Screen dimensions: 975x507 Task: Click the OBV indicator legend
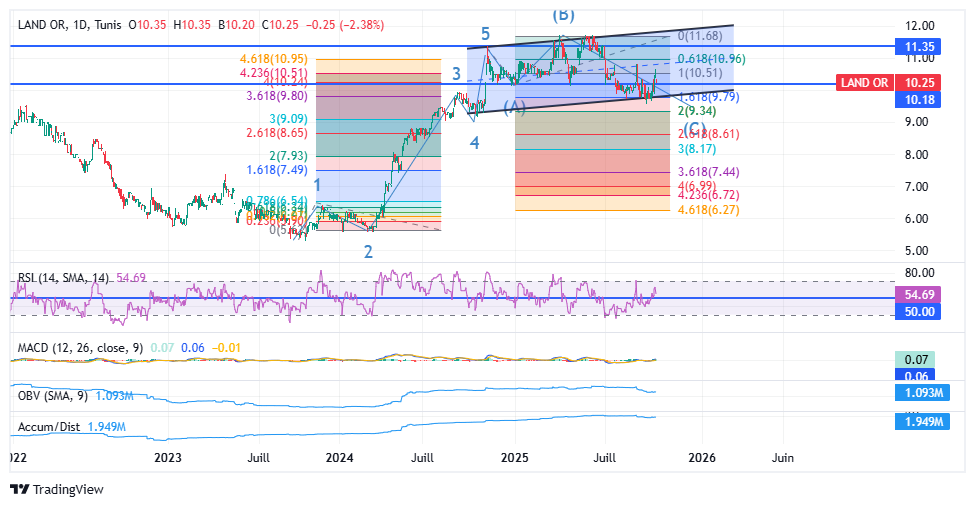click(x=52, y=395)
